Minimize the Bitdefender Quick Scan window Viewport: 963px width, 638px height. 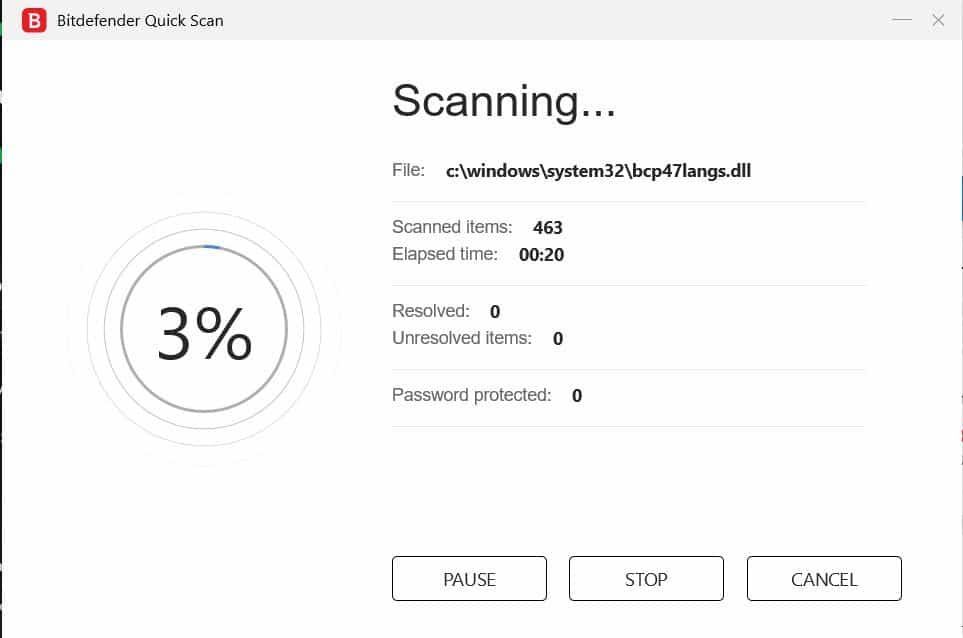pos(902,20)
